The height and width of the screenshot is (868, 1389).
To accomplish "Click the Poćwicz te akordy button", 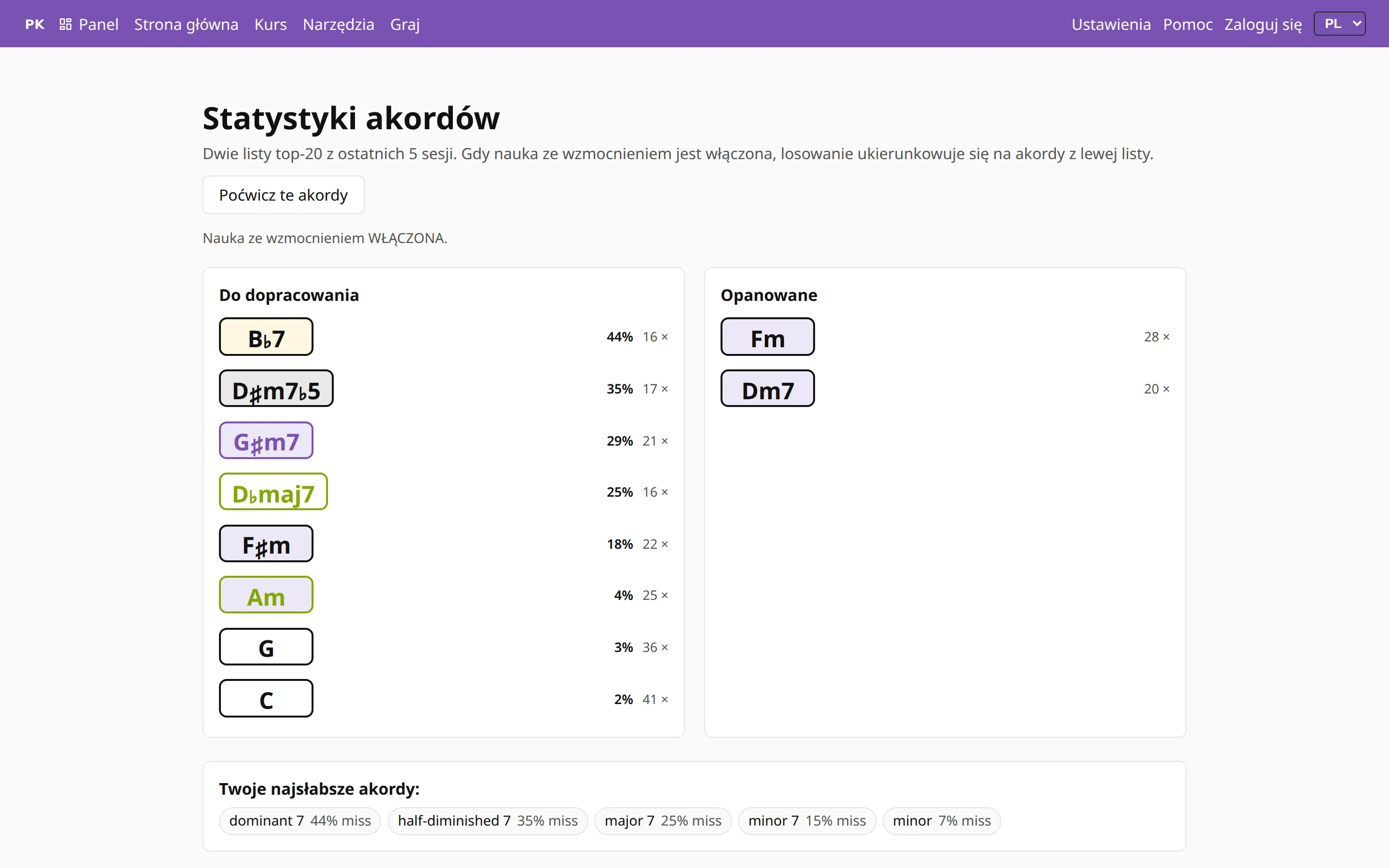I will pos(284,195).
